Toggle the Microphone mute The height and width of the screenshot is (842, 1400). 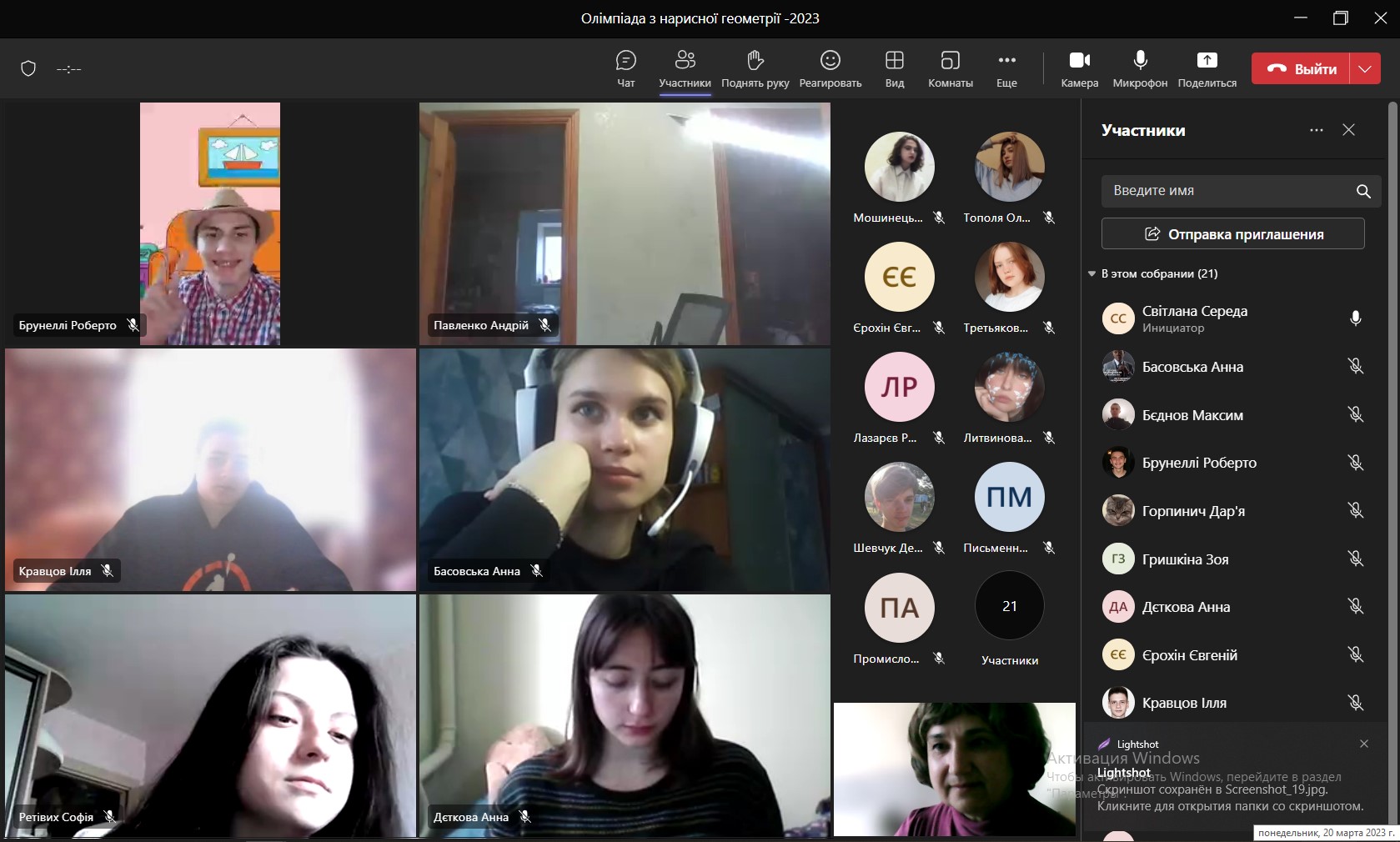[x=1141, y=60]
